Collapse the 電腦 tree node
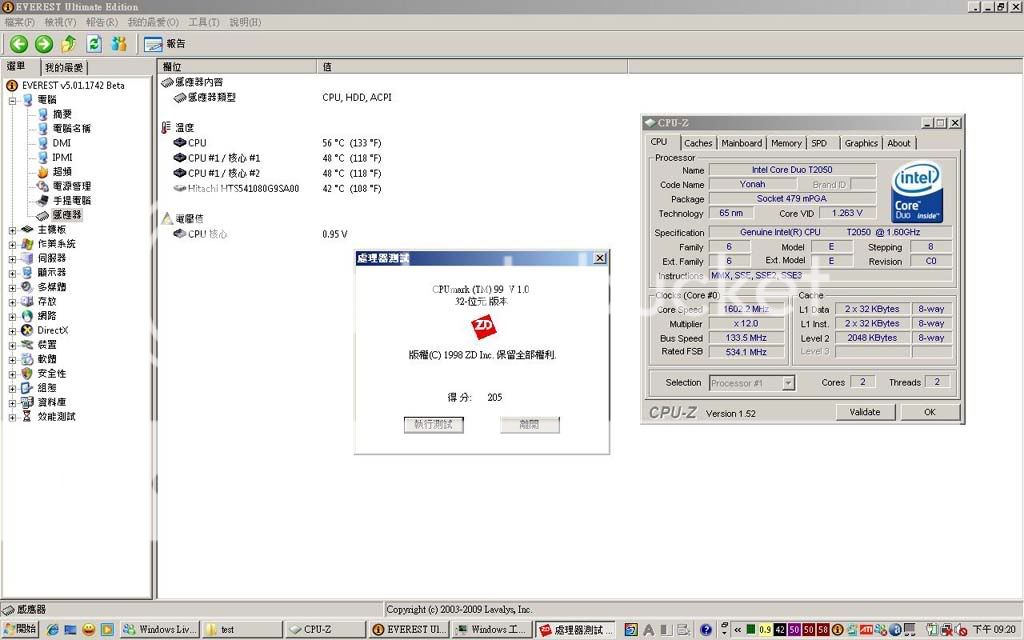This screenshot has width=1024, height=640. pyautogui.click(x=12, y=101)
